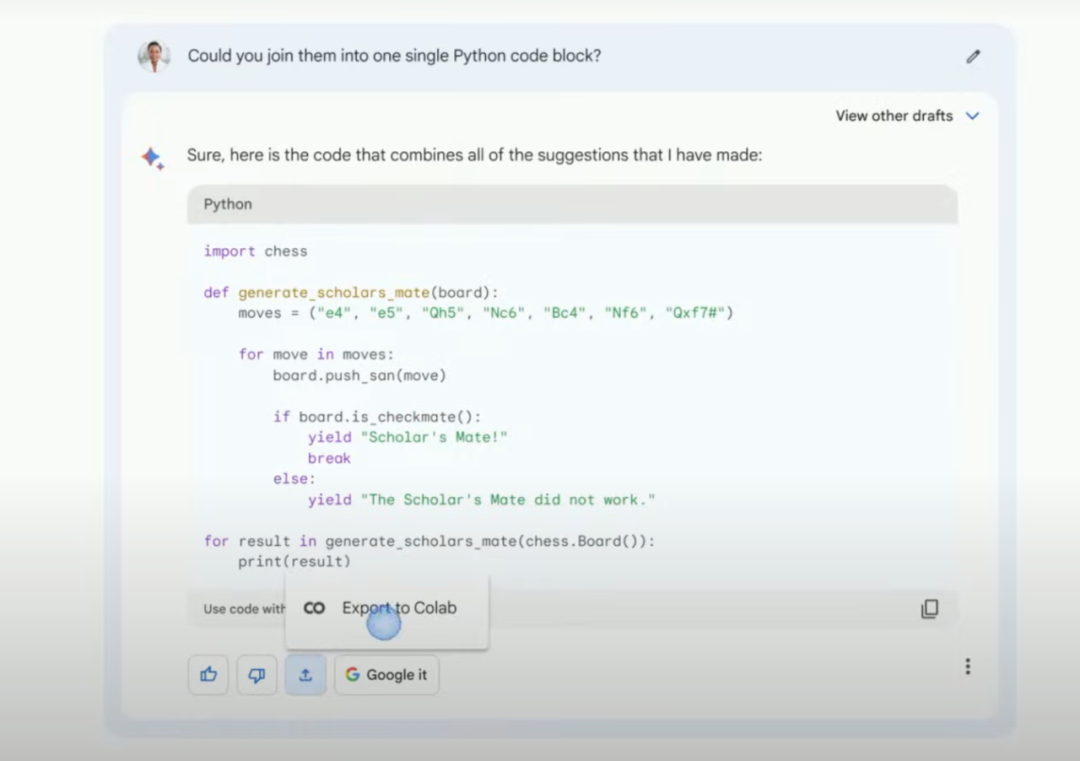Click the thumbs down feedback icon
The width and height of the screenshot is (1080, 761).
(257, 675)
